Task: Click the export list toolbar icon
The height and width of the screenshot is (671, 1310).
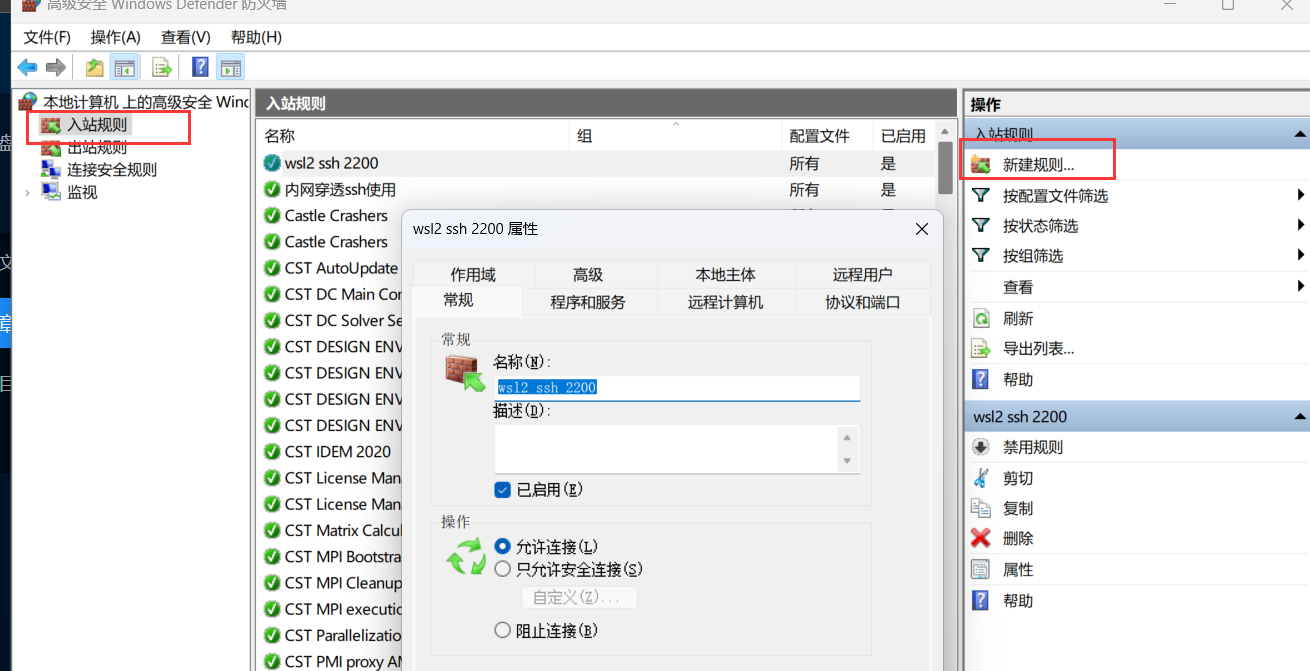Action: pos(161,68)
